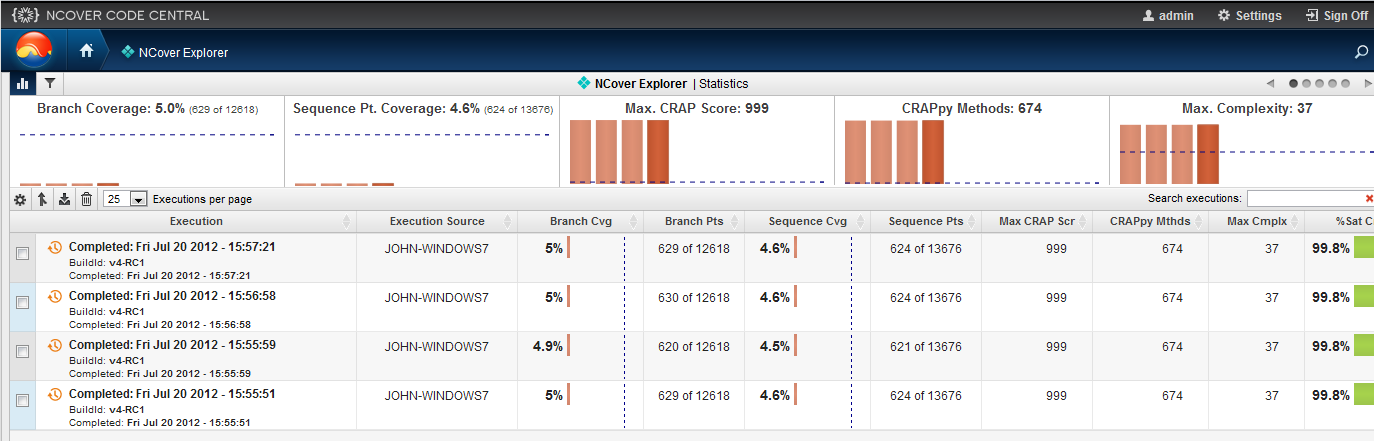This screenshot has height=441, width=1374.
Task: Open the executions per page dropdown
Action: click(125, 199)
